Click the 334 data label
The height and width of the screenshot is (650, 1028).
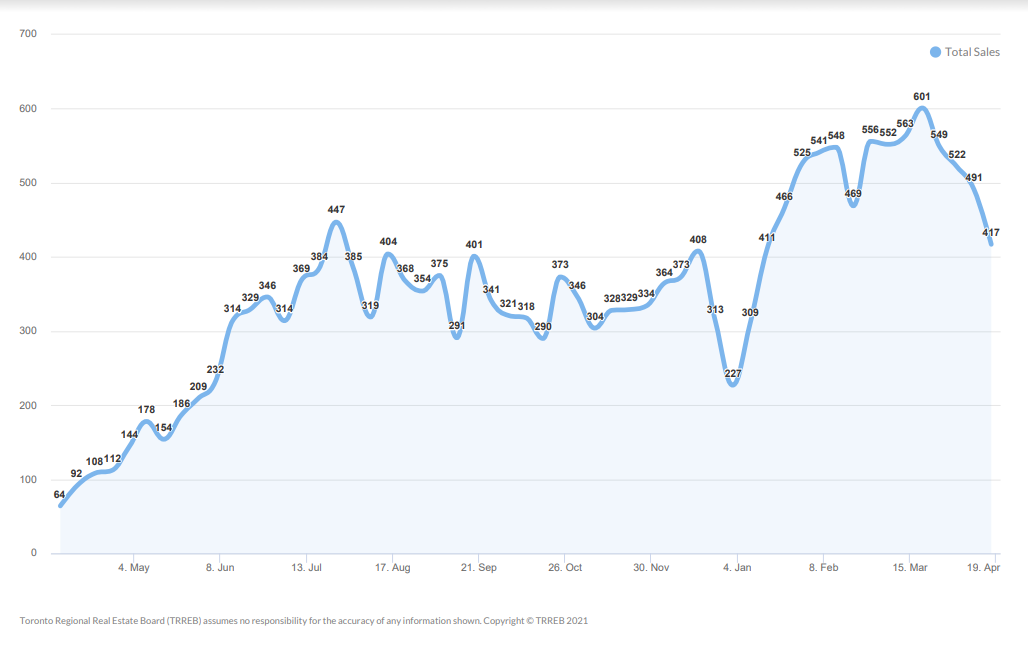click(646, 293)
